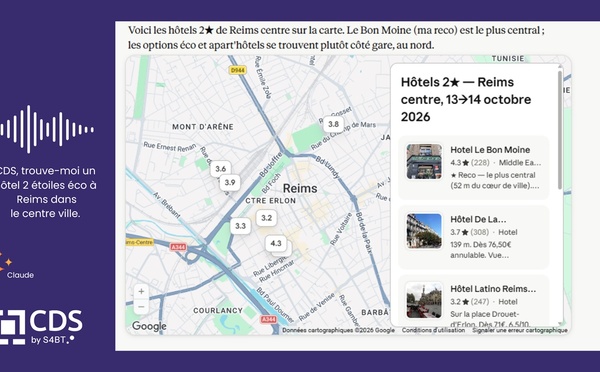
Task: Click the 3.7 (308) Hotel rating line
Action: coord(484,232)
